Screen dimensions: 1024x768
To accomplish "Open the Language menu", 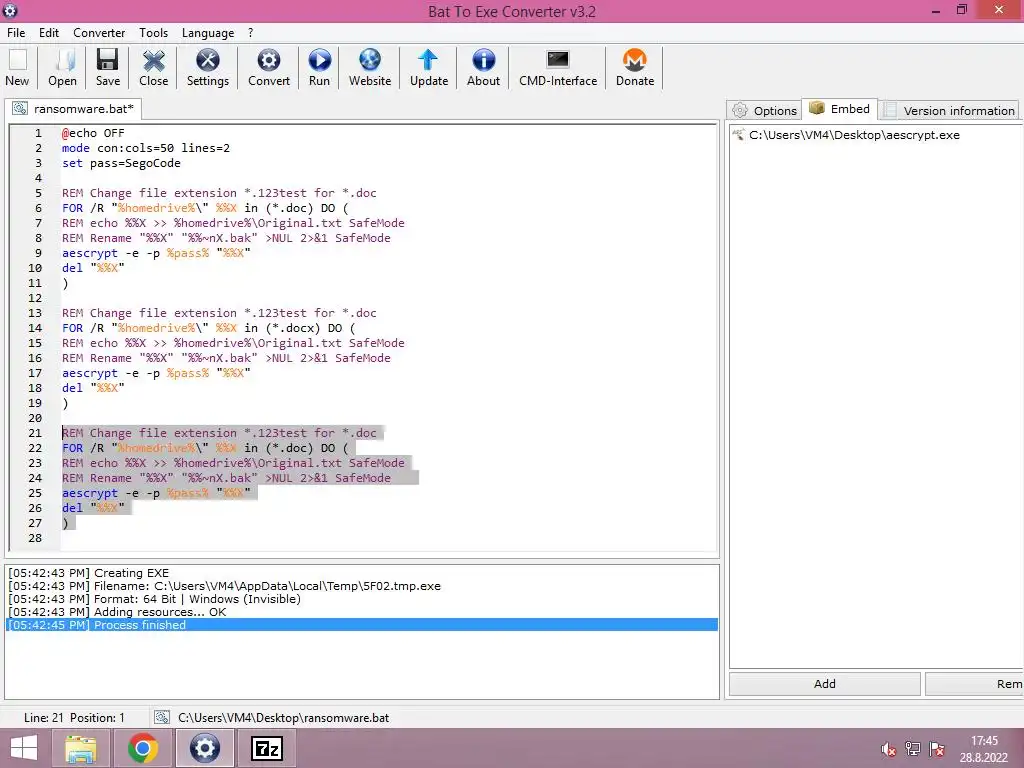I will pyautogui.click(x=208, y=33).
